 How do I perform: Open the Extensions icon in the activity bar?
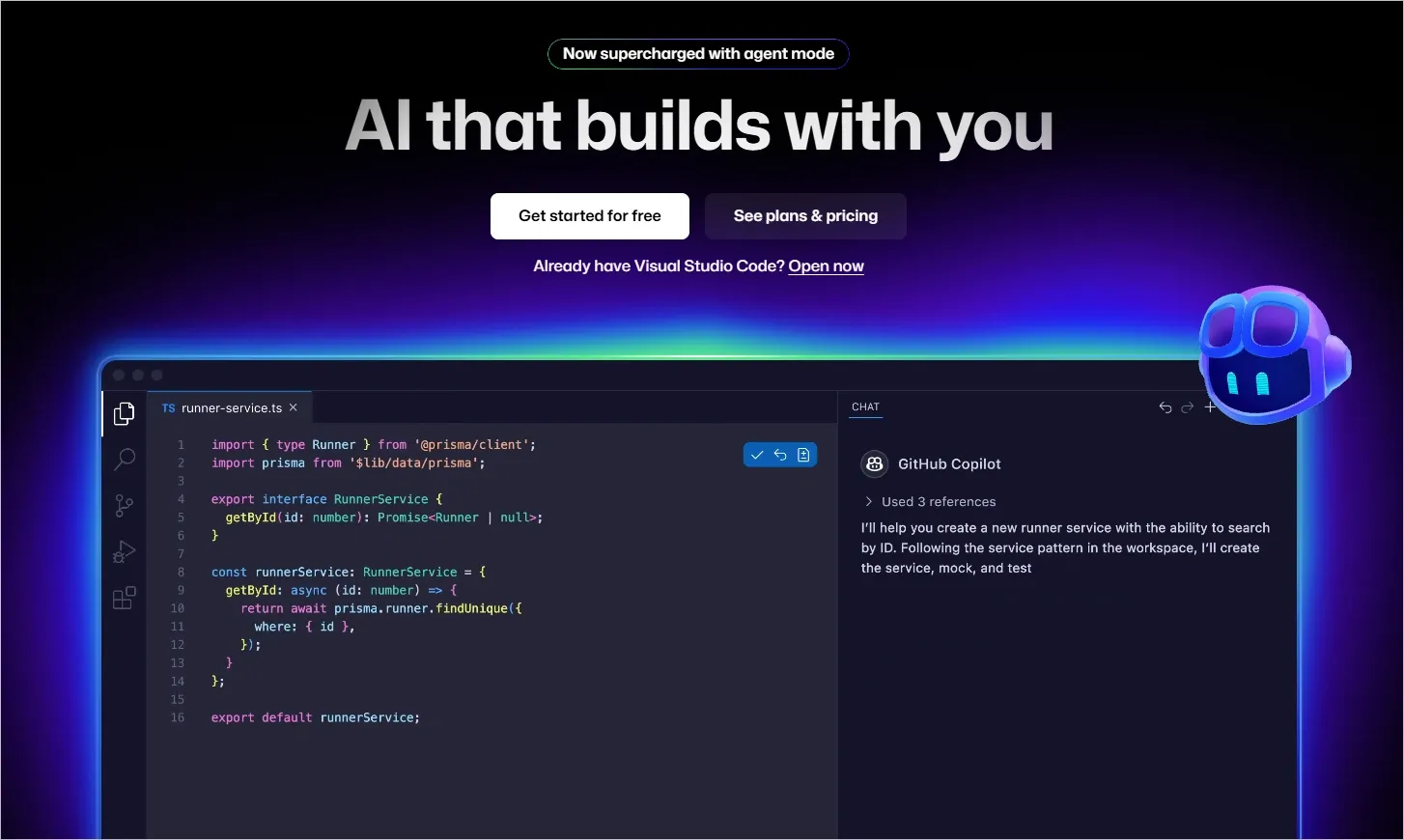pos(124,598)
